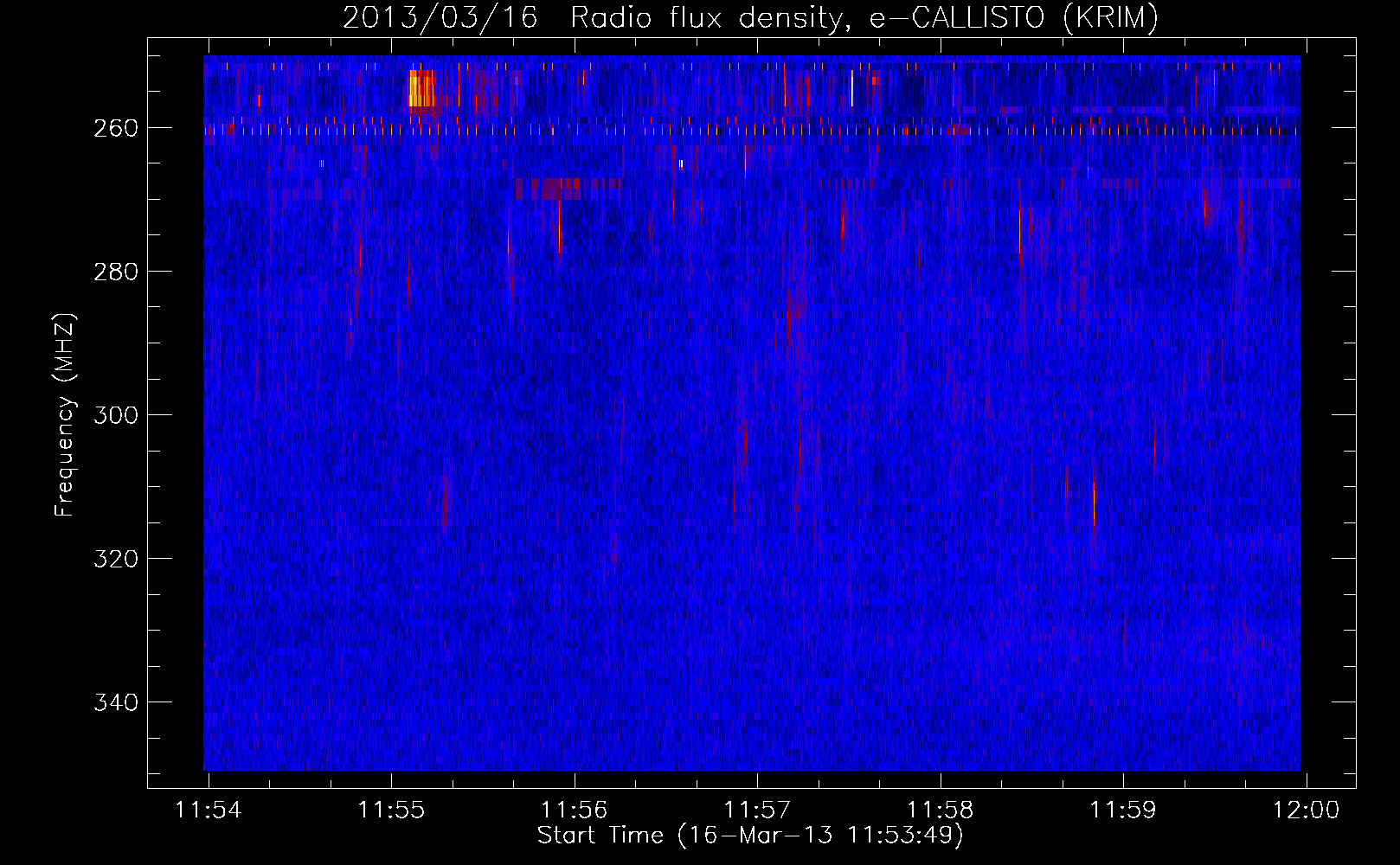Click the 11:56 time tick label
Screen dimensions: 1400x865
click(575, 811)
